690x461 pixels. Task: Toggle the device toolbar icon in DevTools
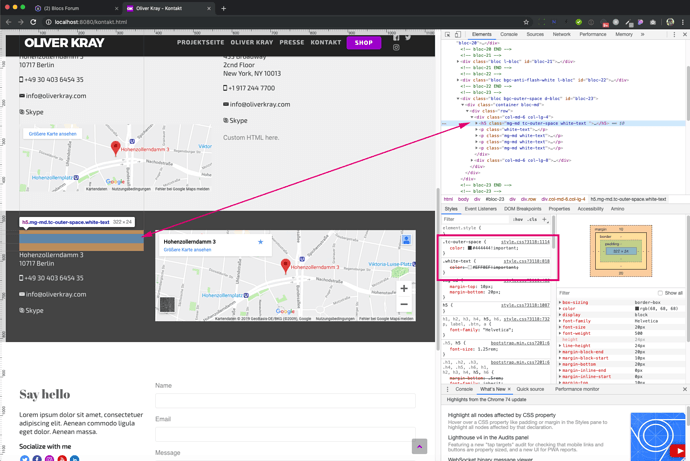pos(458,34)
